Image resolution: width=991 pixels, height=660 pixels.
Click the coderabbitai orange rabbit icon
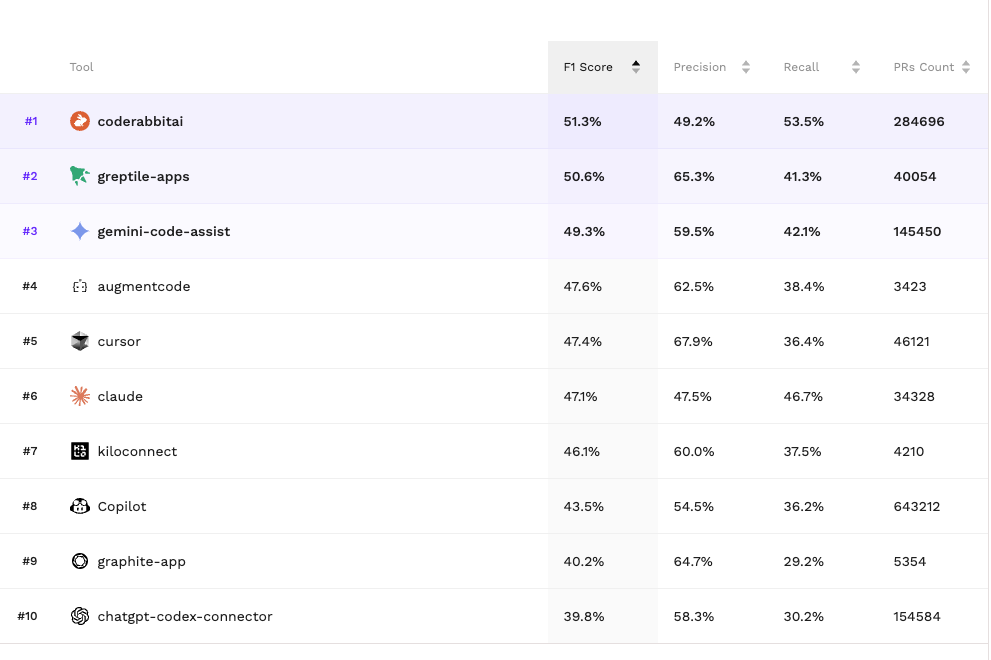tap(80, 120)
